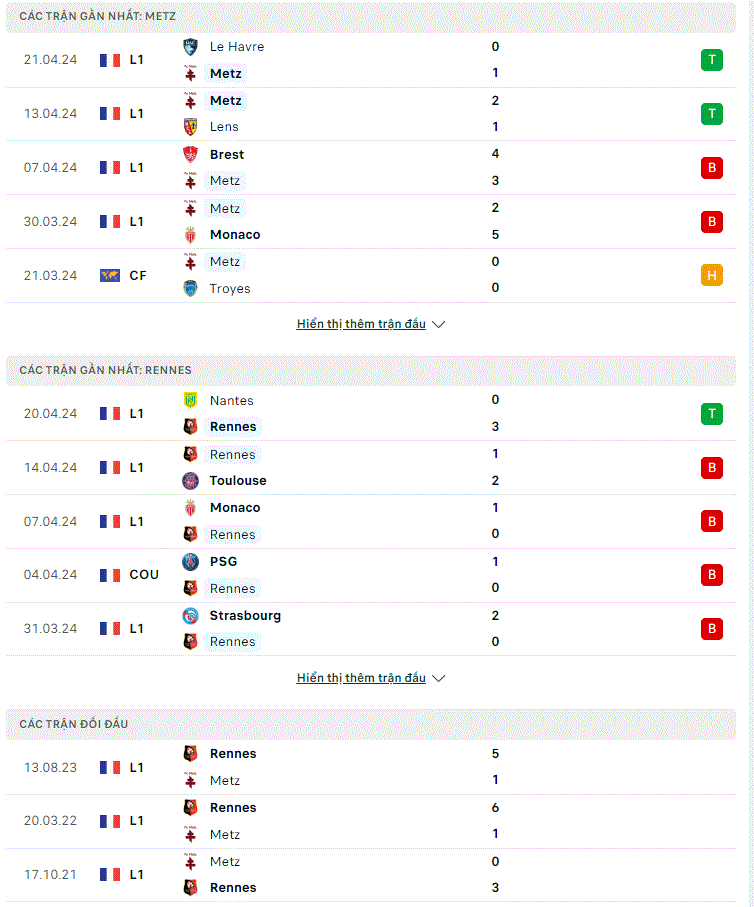
Task: Click the Brest club crest
Action: (x=190, y=154)
